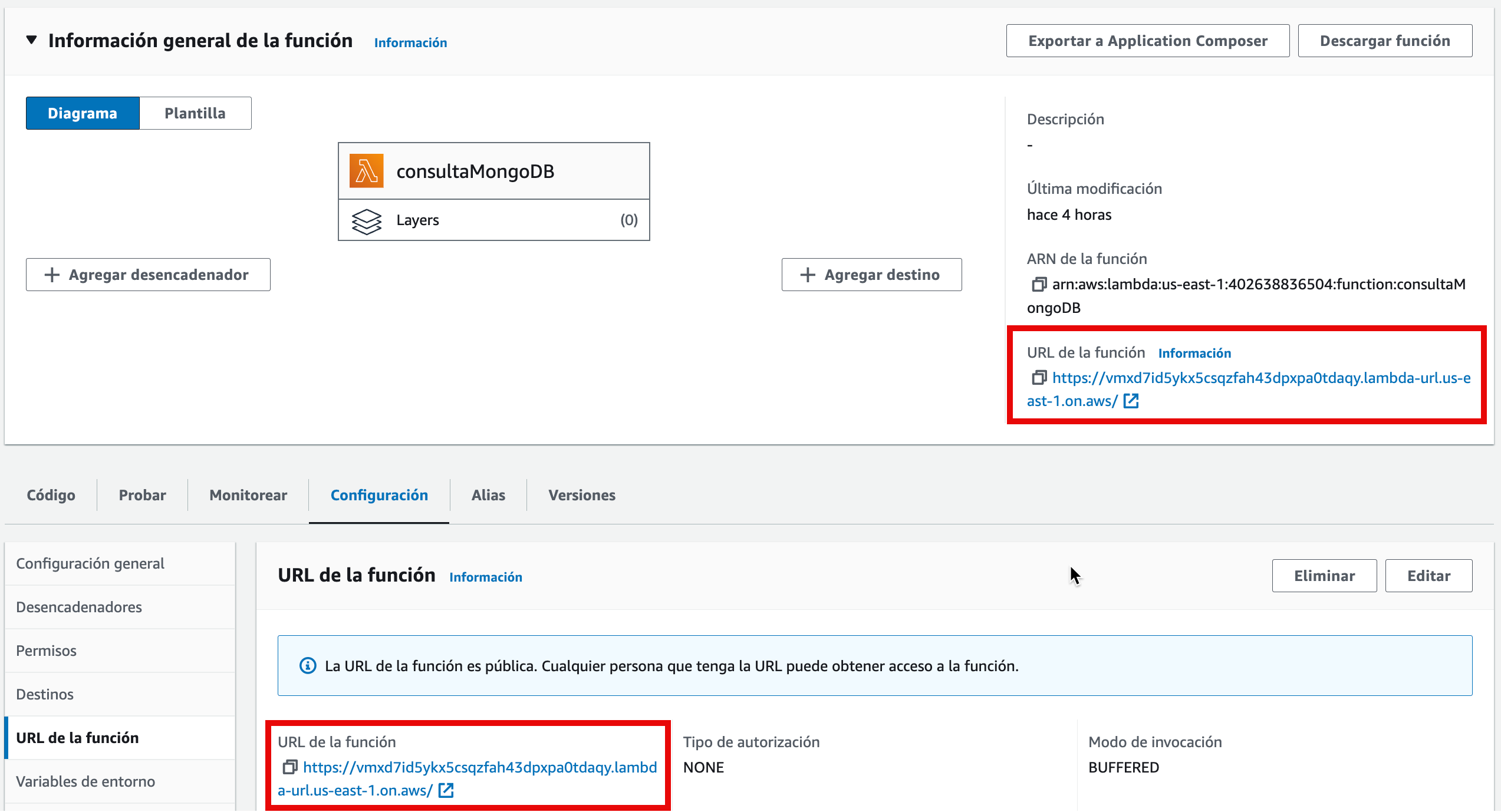Open the Monitorear tab
This screenshot has width=1501, height=812.
pos(248,495)
